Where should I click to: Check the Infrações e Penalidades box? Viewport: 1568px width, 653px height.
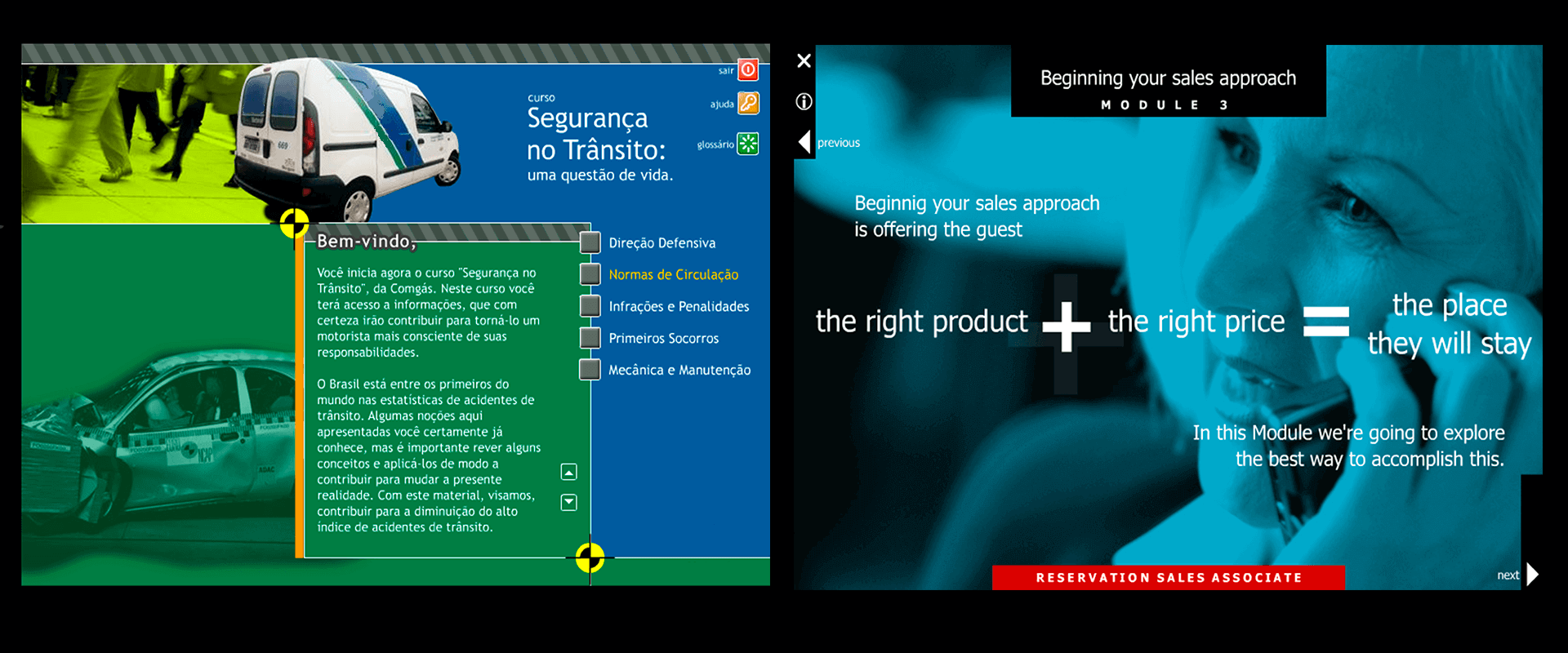pyautogui.click(x=590, y=306)
